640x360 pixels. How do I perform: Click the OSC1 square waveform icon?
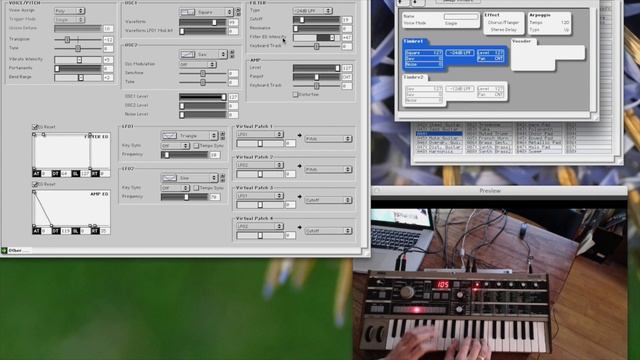(x=187, y=12)
